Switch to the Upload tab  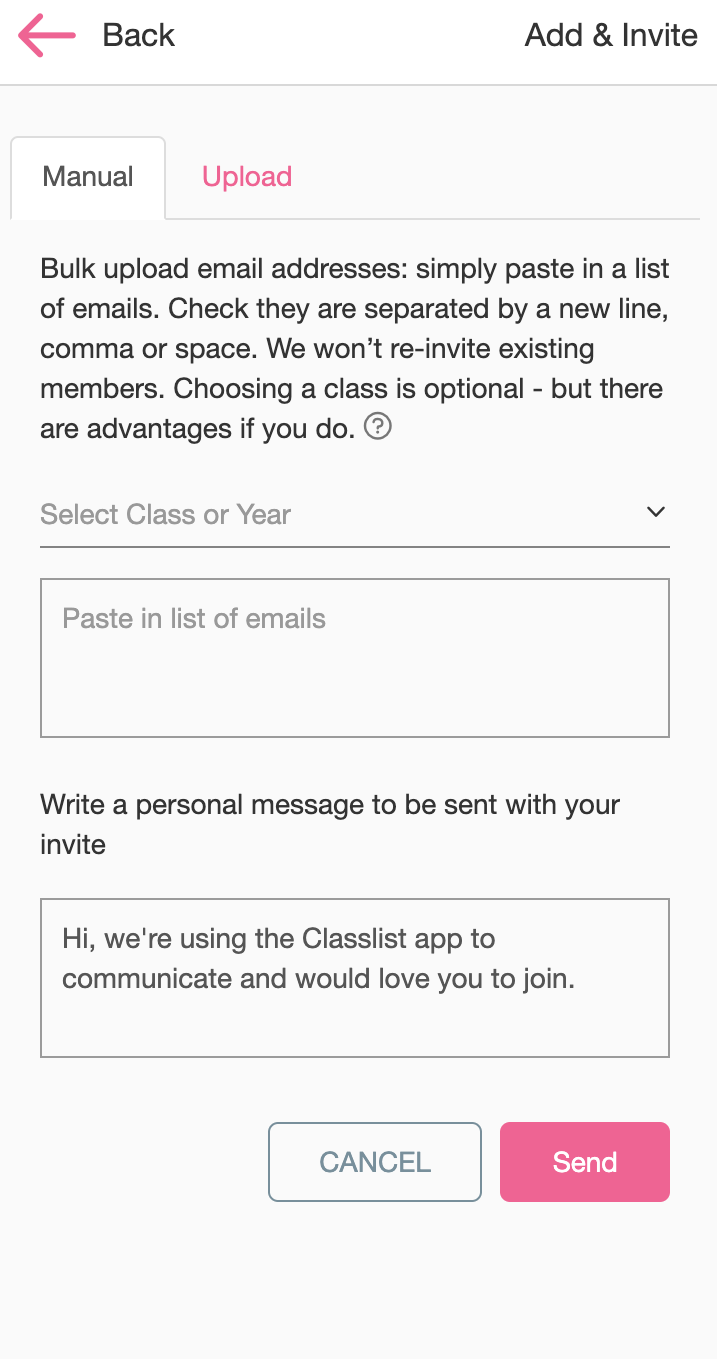247,177
